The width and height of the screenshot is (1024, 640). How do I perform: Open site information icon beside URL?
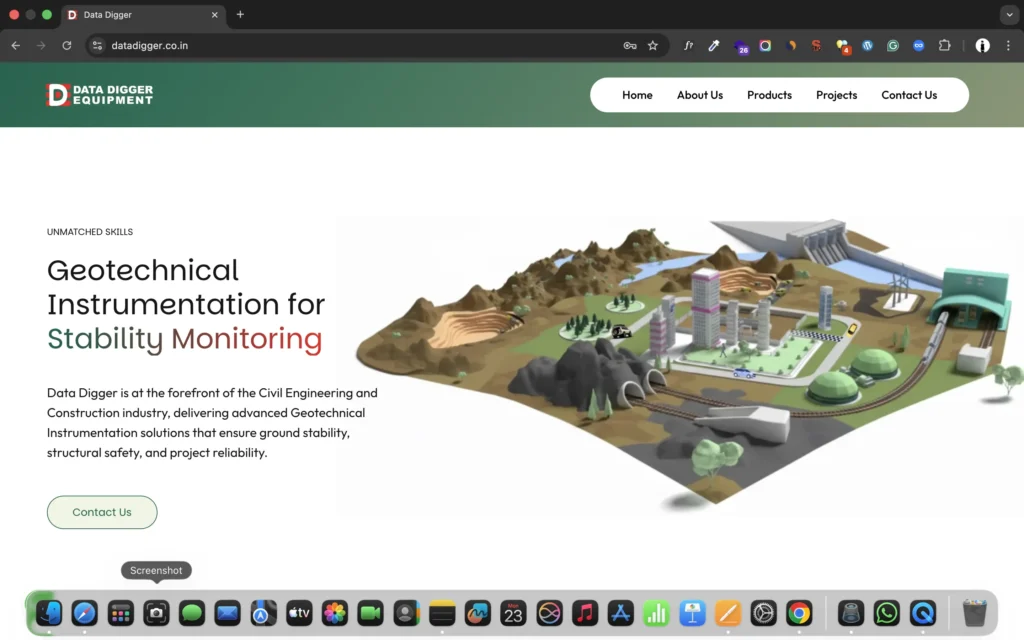[97, 46]
